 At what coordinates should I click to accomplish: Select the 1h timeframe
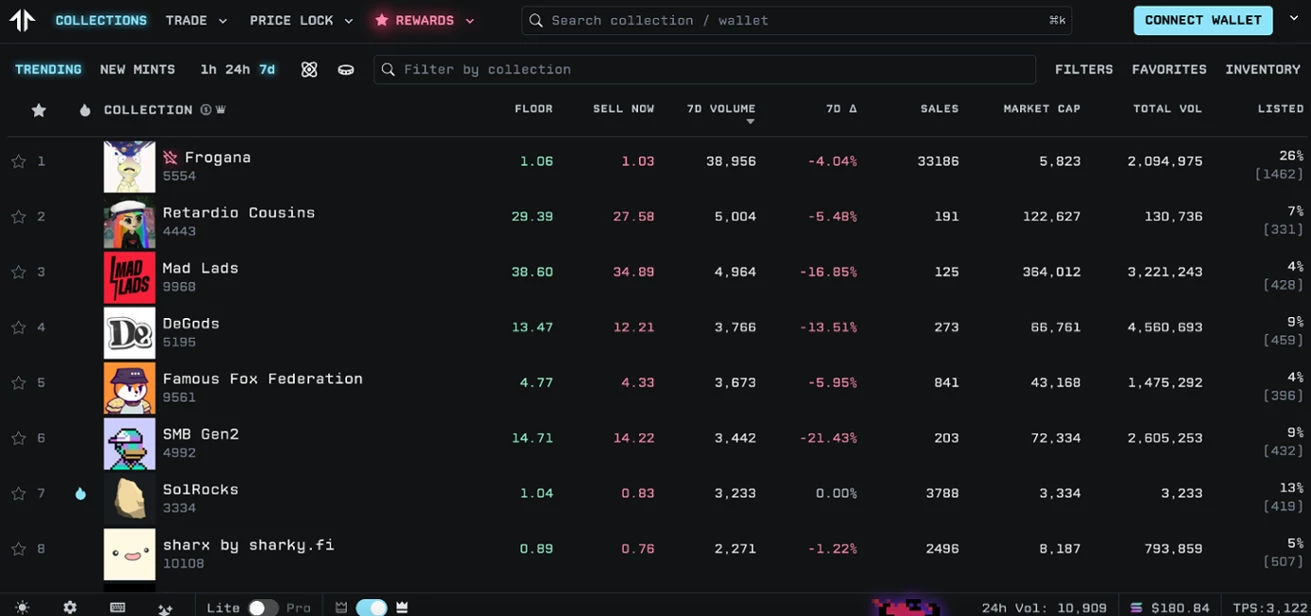(208, 69)
